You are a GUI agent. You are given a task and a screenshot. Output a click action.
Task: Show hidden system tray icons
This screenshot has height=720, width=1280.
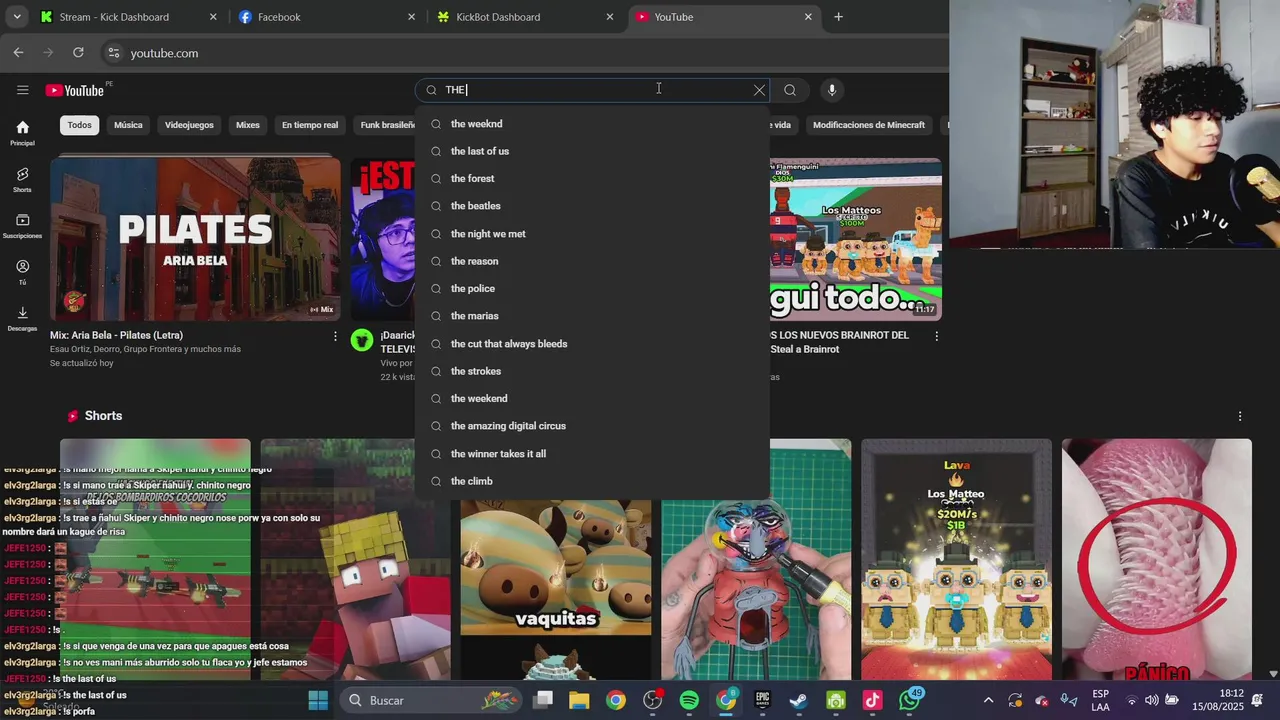pos(988,700)
